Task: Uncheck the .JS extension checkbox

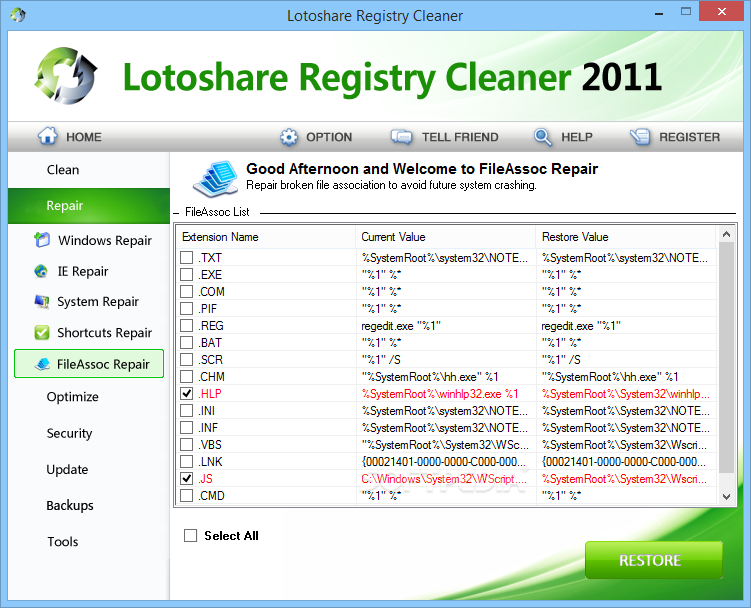Action: pyautogui.click(x=186, y=479)
